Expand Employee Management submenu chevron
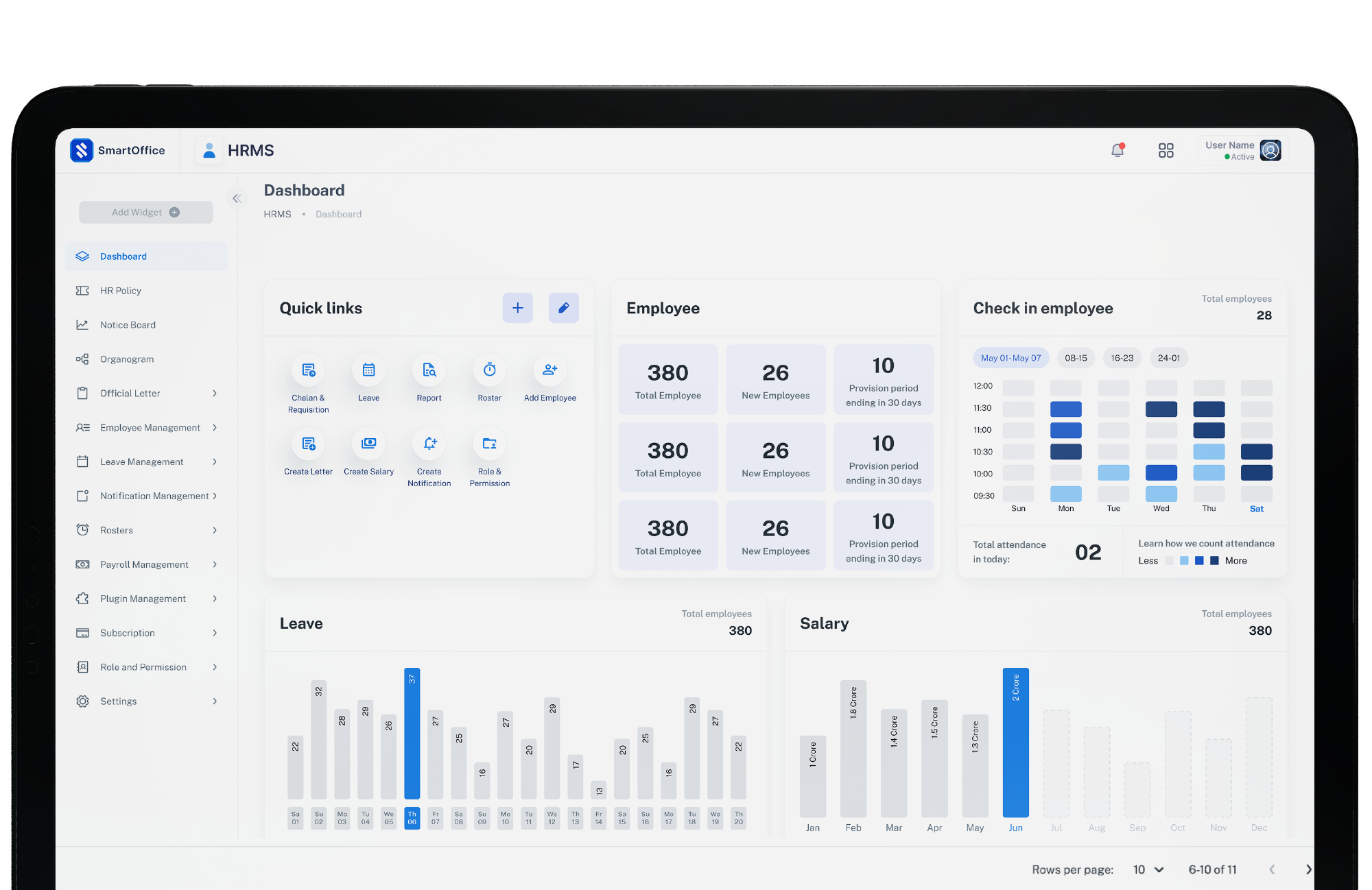The image size is (1372, 890). point(215,427)
